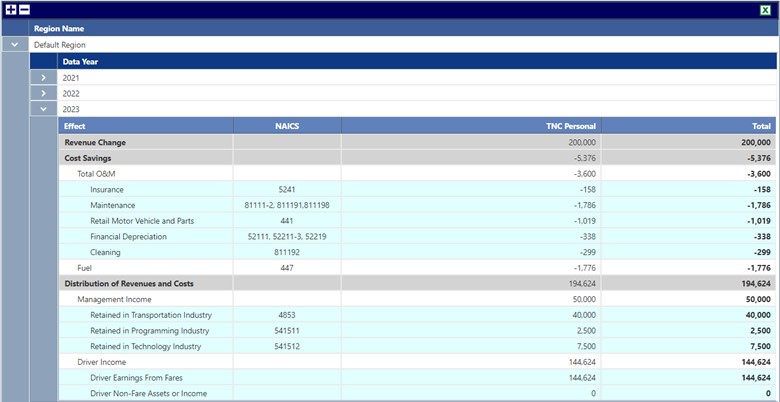This screenshot has height=402, width=780.
Task: Select the Cost Savings row label
Action: point(87,158)
